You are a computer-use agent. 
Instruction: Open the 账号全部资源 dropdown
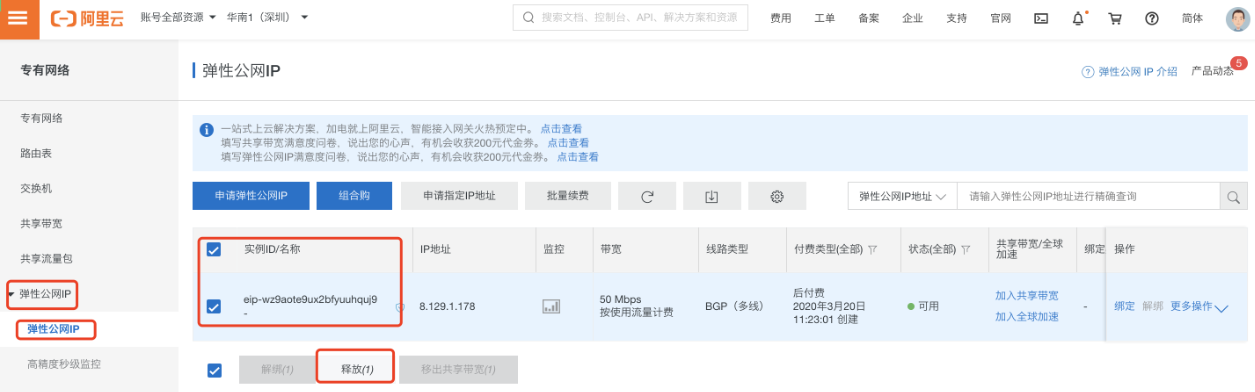[178, 18]
